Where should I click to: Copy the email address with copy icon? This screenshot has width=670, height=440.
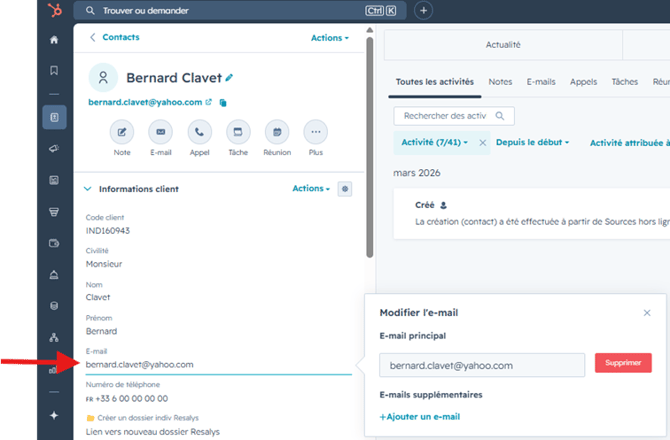coord(223,103)
